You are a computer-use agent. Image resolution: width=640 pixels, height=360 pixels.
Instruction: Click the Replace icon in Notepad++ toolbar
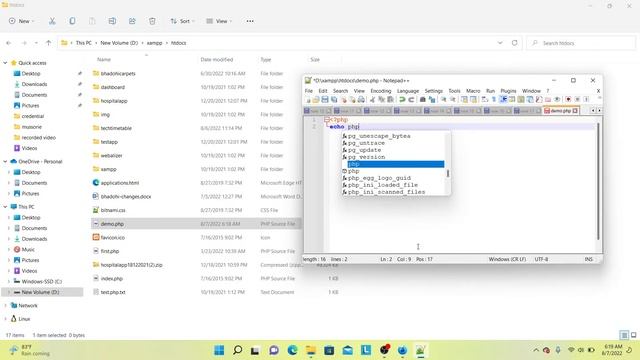point(432,99)
